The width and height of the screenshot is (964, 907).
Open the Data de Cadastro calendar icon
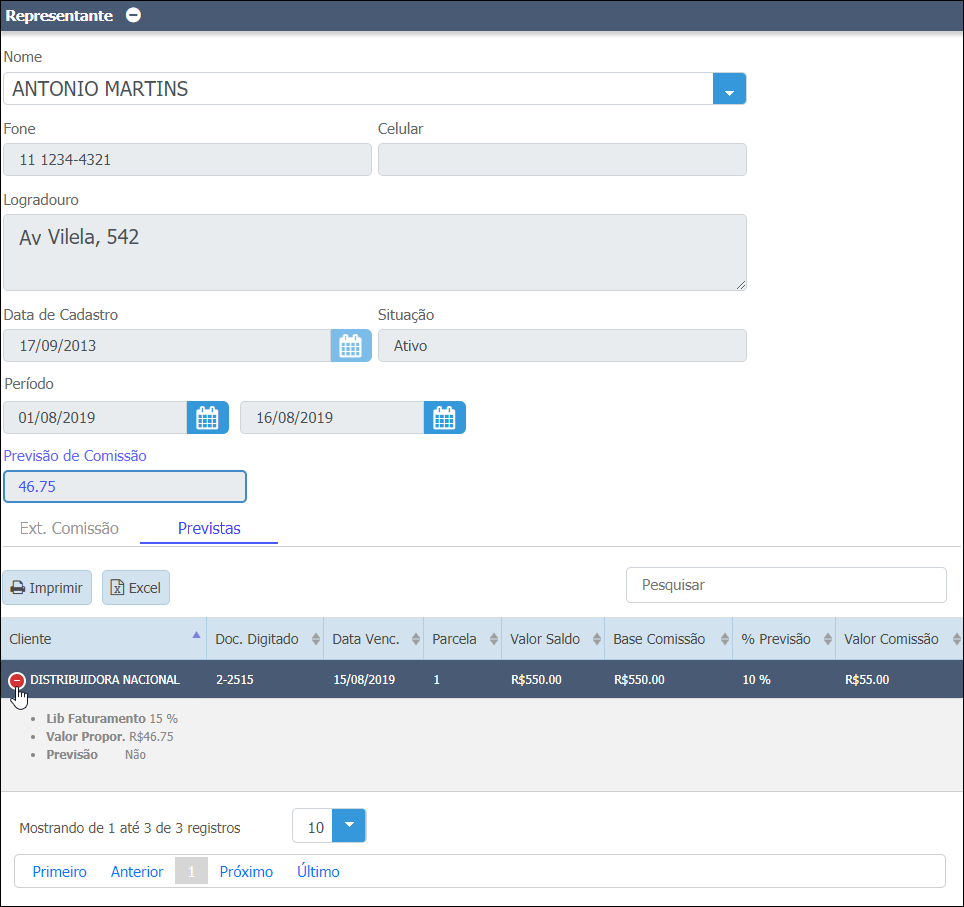point(350,346)
